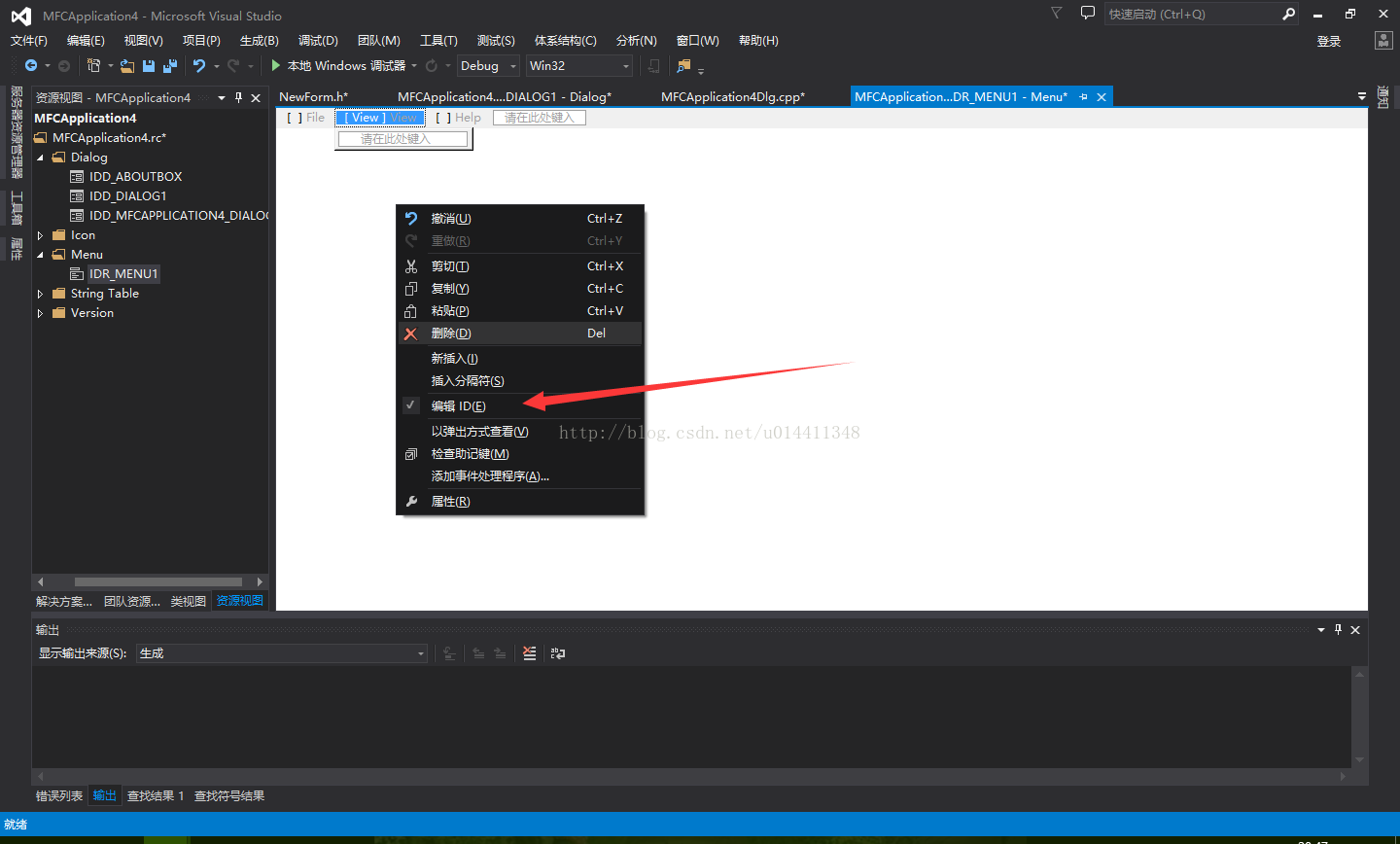
Task: Collapse the Menu folder node
Action: pyautogui.click(x=40, y=254)
